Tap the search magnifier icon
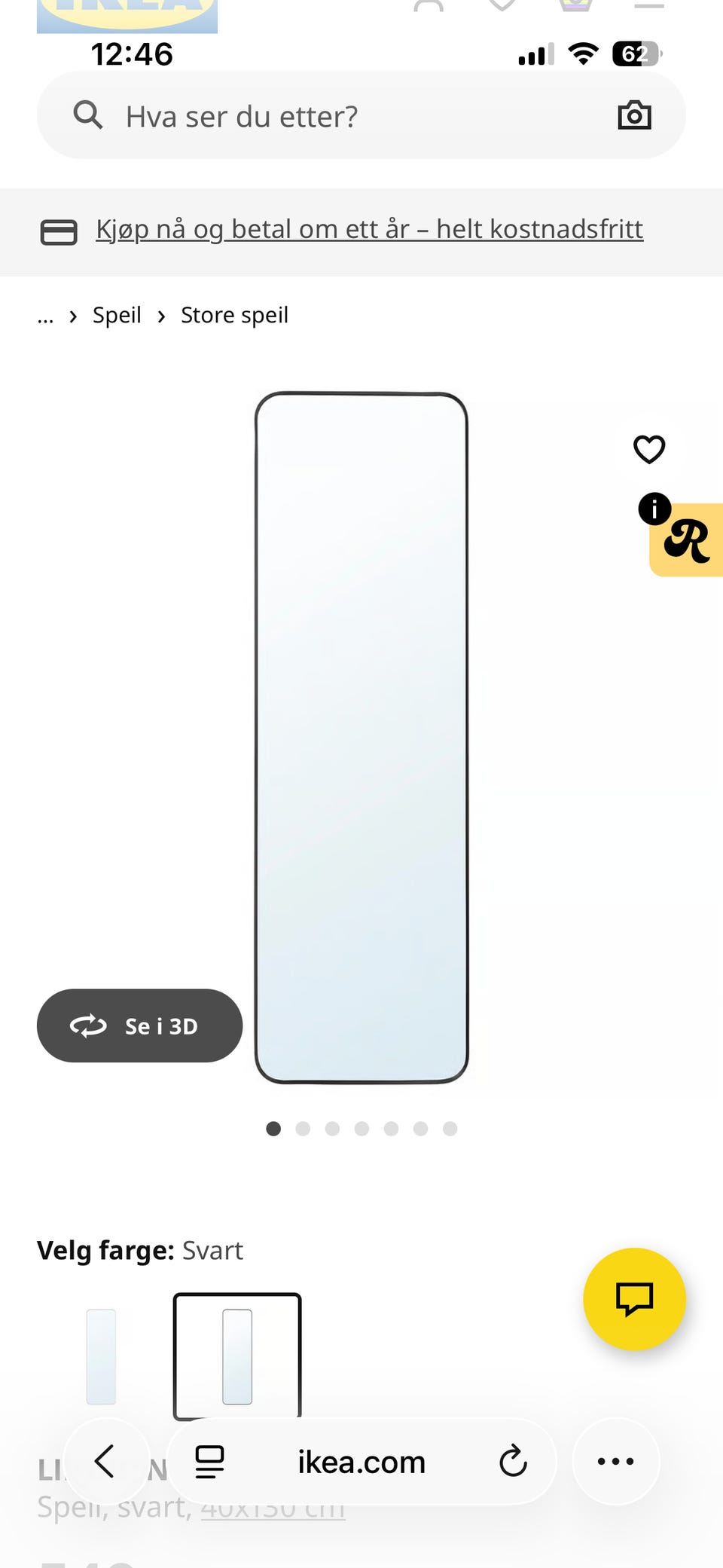 click(88, 115)
